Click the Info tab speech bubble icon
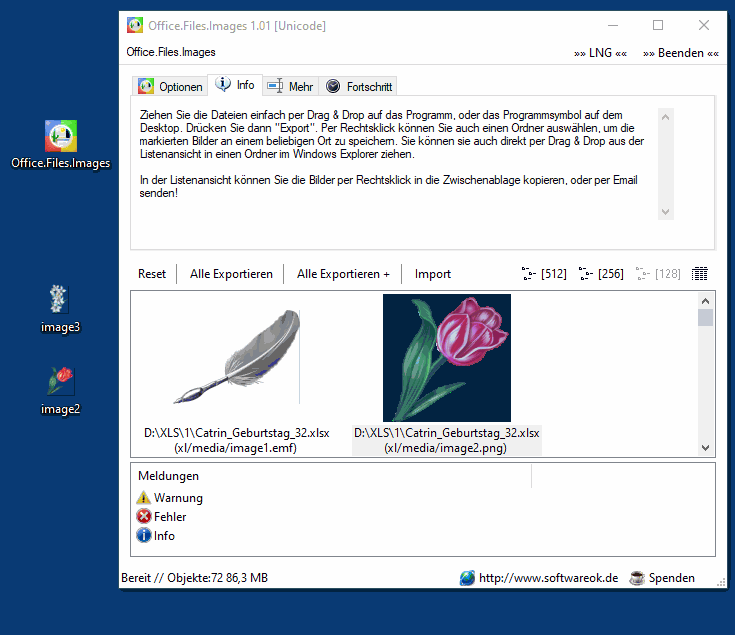This screenshot has height=635, width=735. (x=223, y=84)
